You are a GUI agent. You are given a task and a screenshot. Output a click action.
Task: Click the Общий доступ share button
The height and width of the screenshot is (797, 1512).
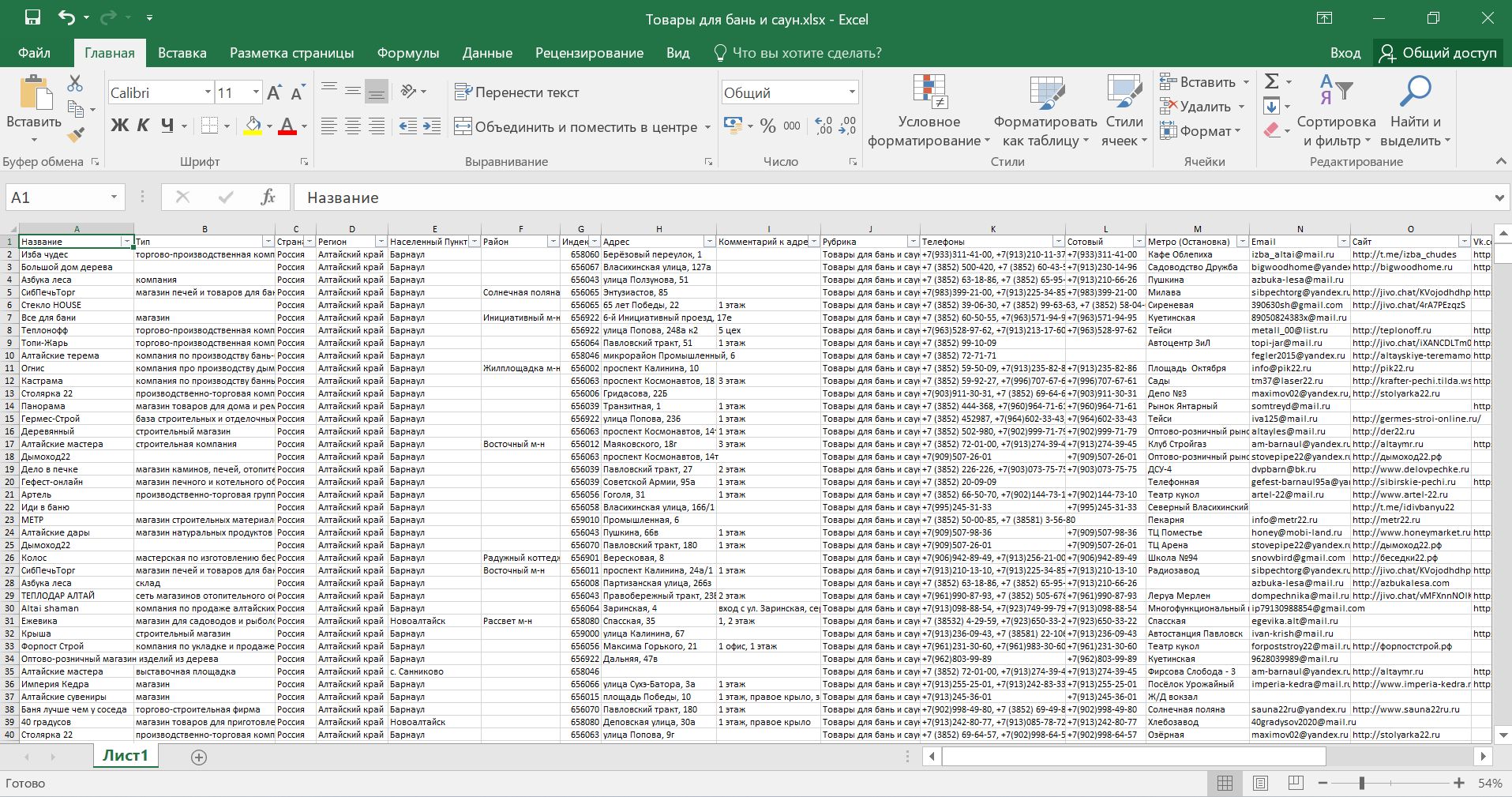click(1438, 53)
